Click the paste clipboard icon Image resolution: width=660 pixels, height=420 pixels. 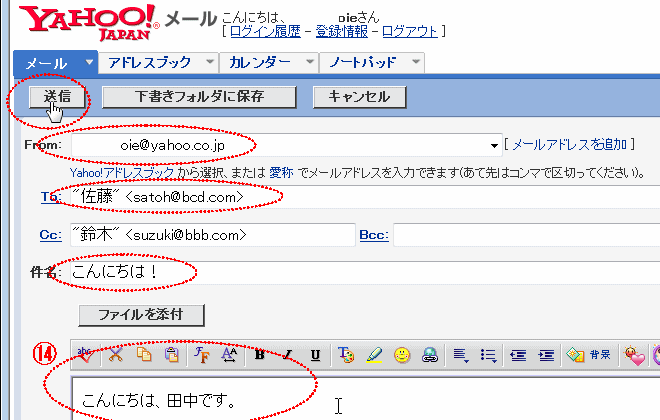(171, 354)
